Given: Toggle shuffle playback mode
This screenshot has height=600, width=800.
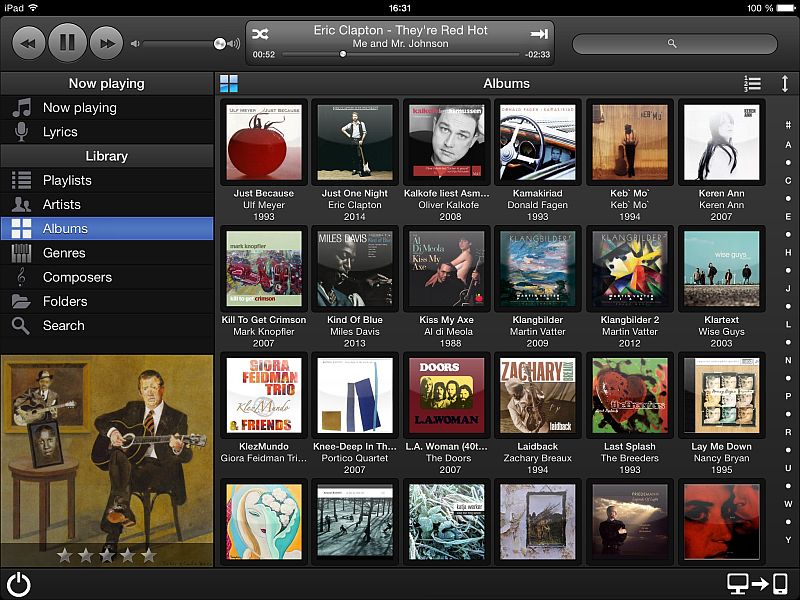Looking at the screenshot, I should click(x=260, y=34).
